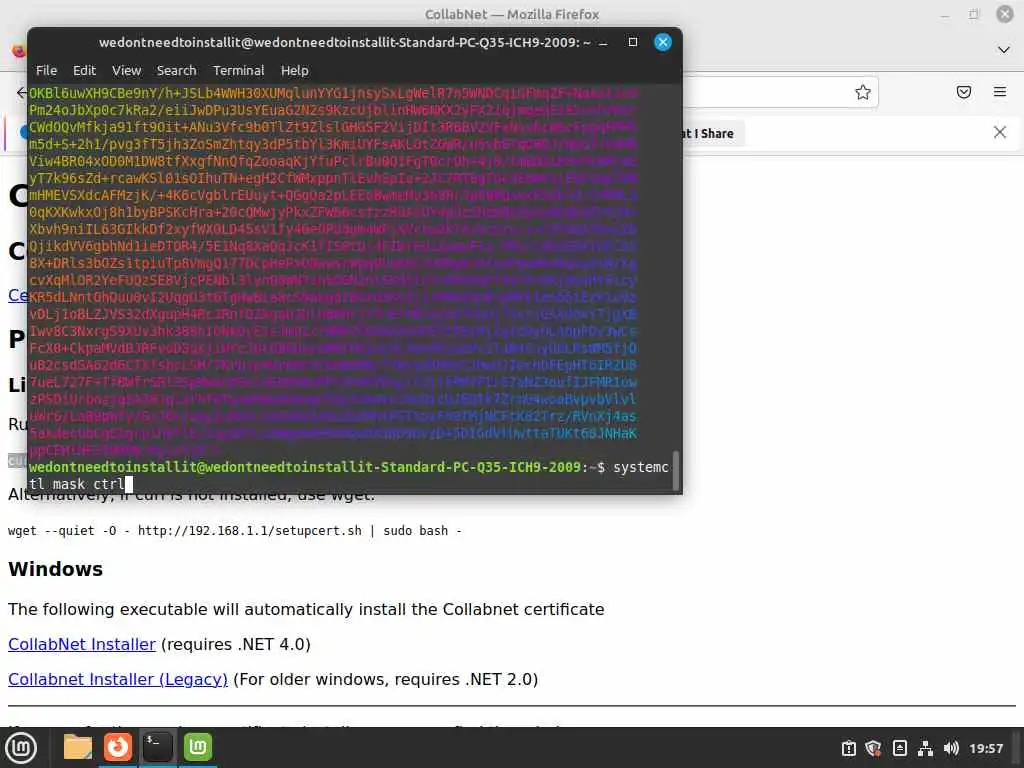Close the terminal window
This screenshot has height=768, width=1024.
663,42
